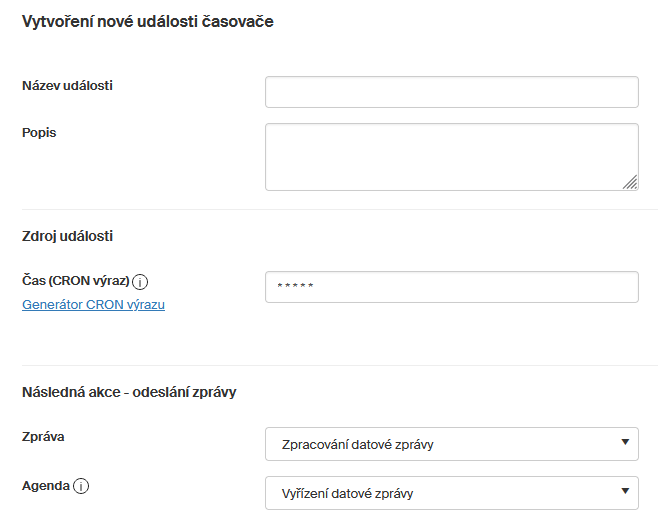Screen dimensions: 658x520
Task: Click the divider line above Zdroj události
Action: tap(340, 209)
